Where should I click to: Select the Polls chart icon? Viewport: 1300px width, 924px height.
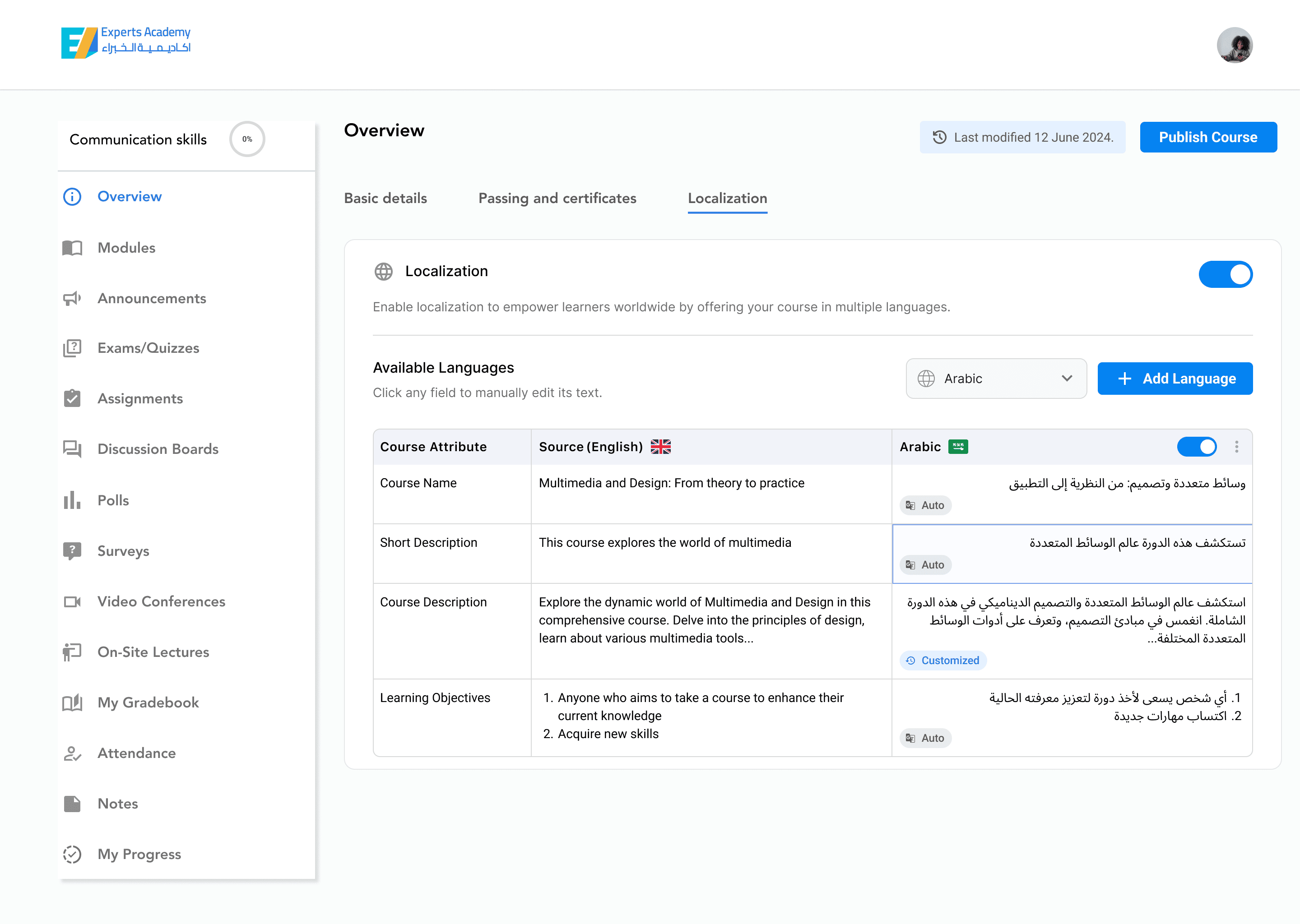(x=72, y=500)
